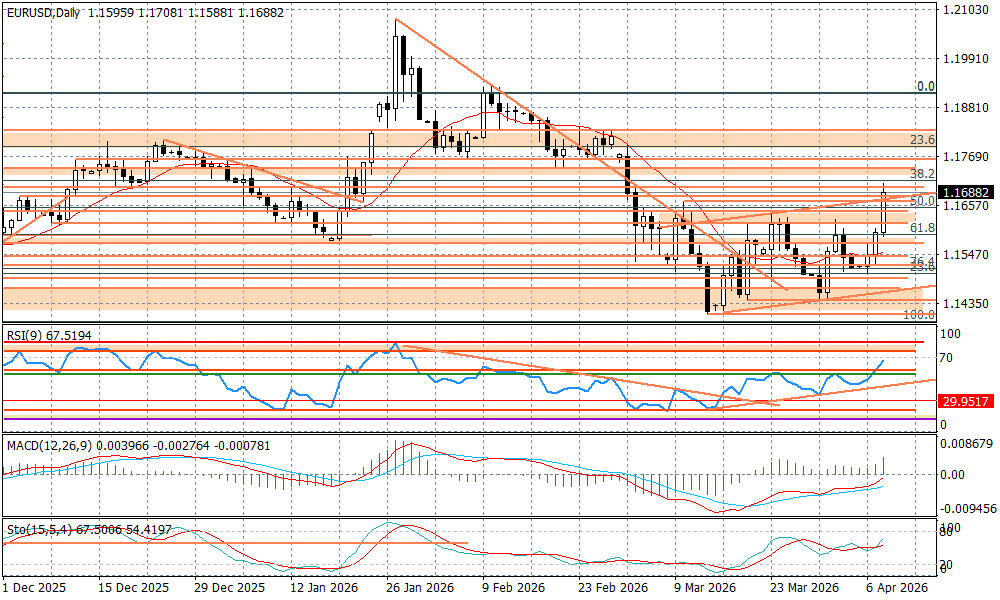Click the 1.14350 price axis label
1000x600 pixels.
(966, 303)
